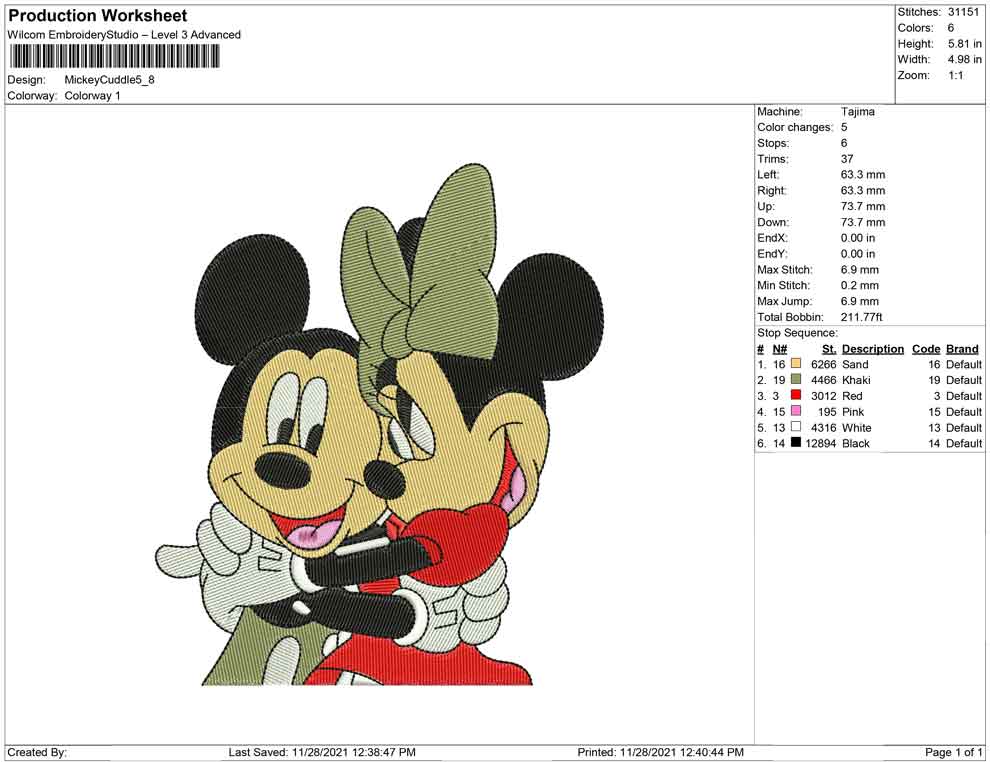This screenshot has height=762, width=990.
Task: Click the Sand stitch count 6266
Action: (x=823, y=364)
